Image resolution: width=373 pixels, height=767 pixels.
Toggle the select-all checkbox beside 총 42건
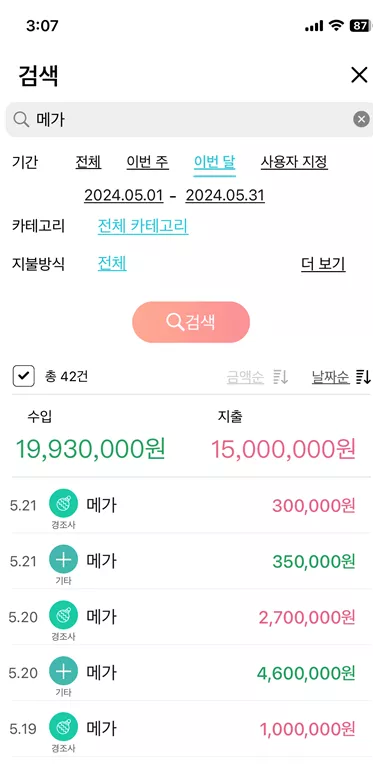pos(23,377)
